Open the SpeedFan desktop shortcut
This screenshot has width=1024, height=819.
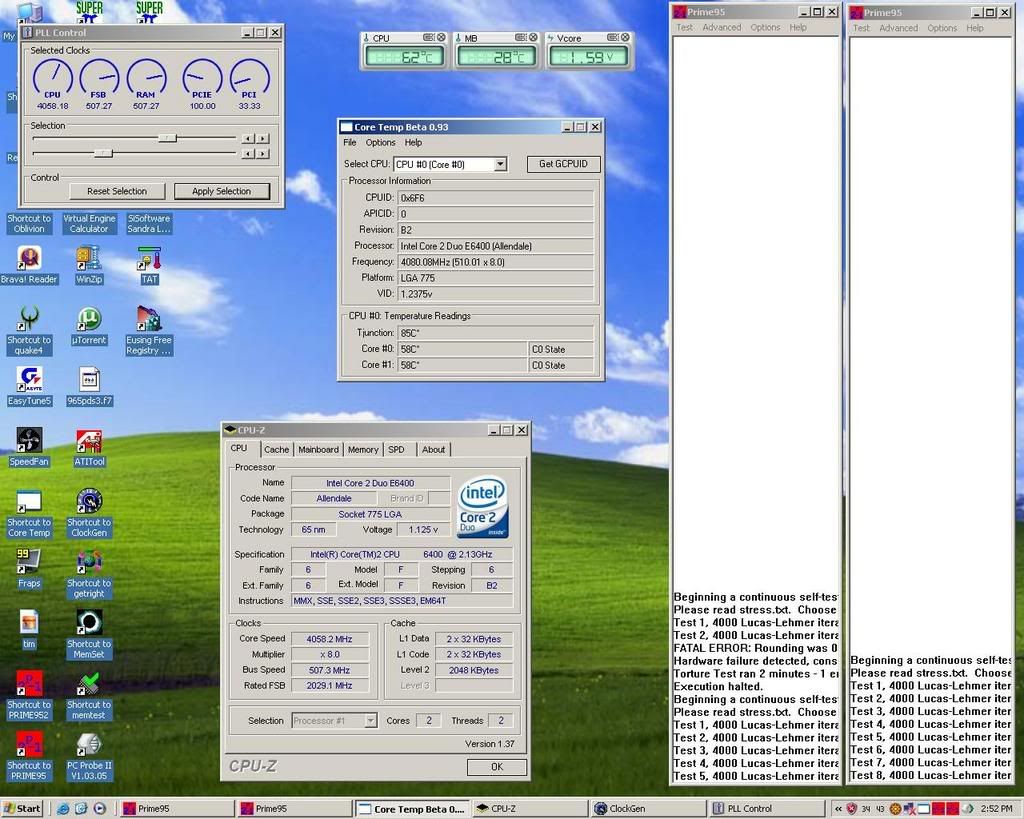[29, 441]
